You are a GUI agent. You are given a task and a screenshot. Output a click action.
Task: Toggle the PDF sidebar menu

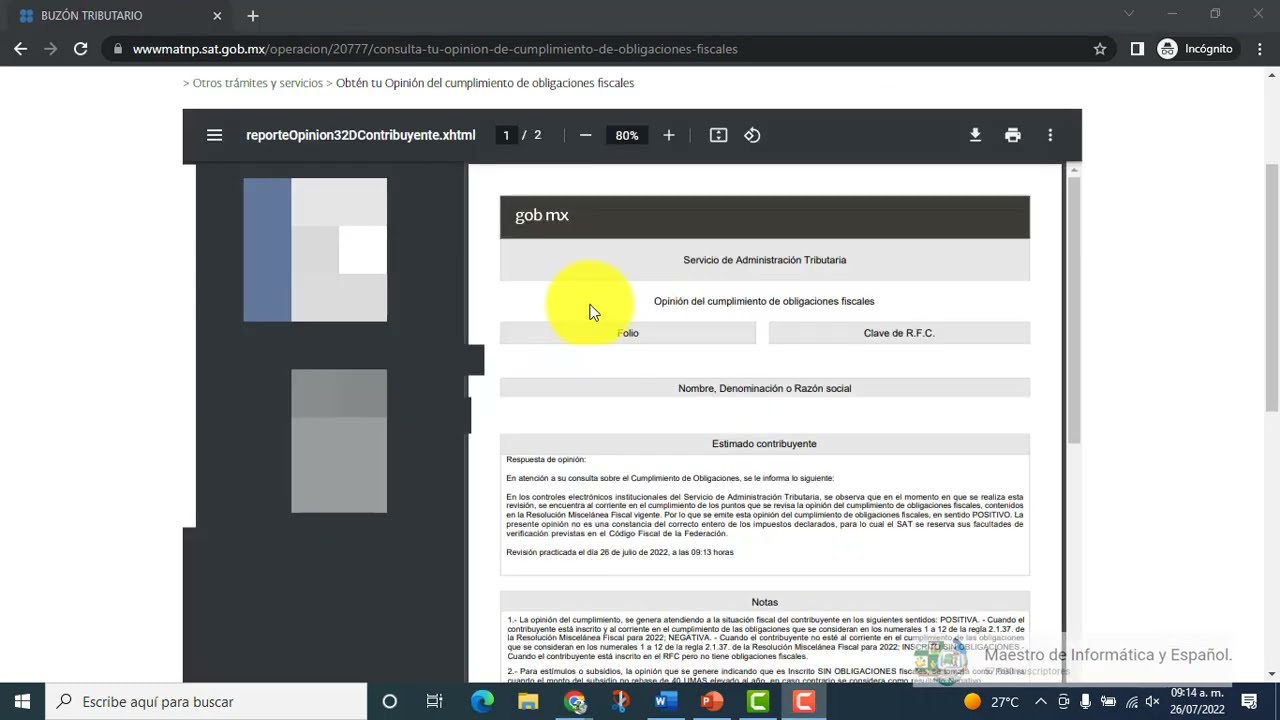coord(214,135)
